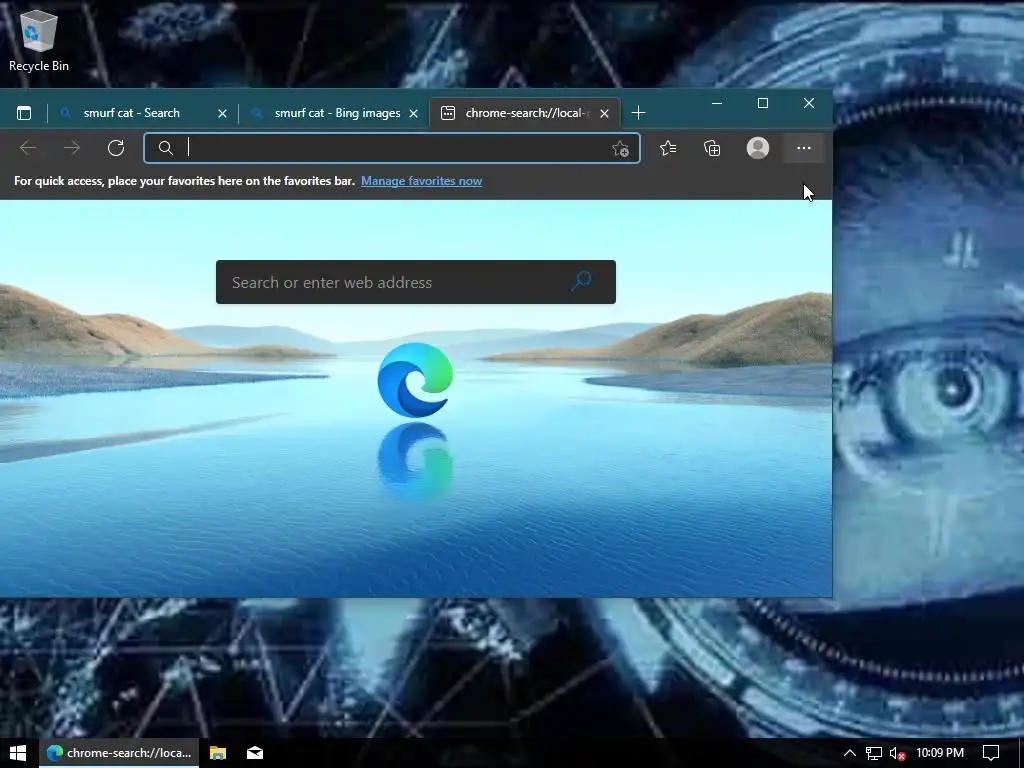Image resolution: width=1024 pixels, height=768 pixels.
Task: Open the profile avatar menu
Action: point(758,148)
